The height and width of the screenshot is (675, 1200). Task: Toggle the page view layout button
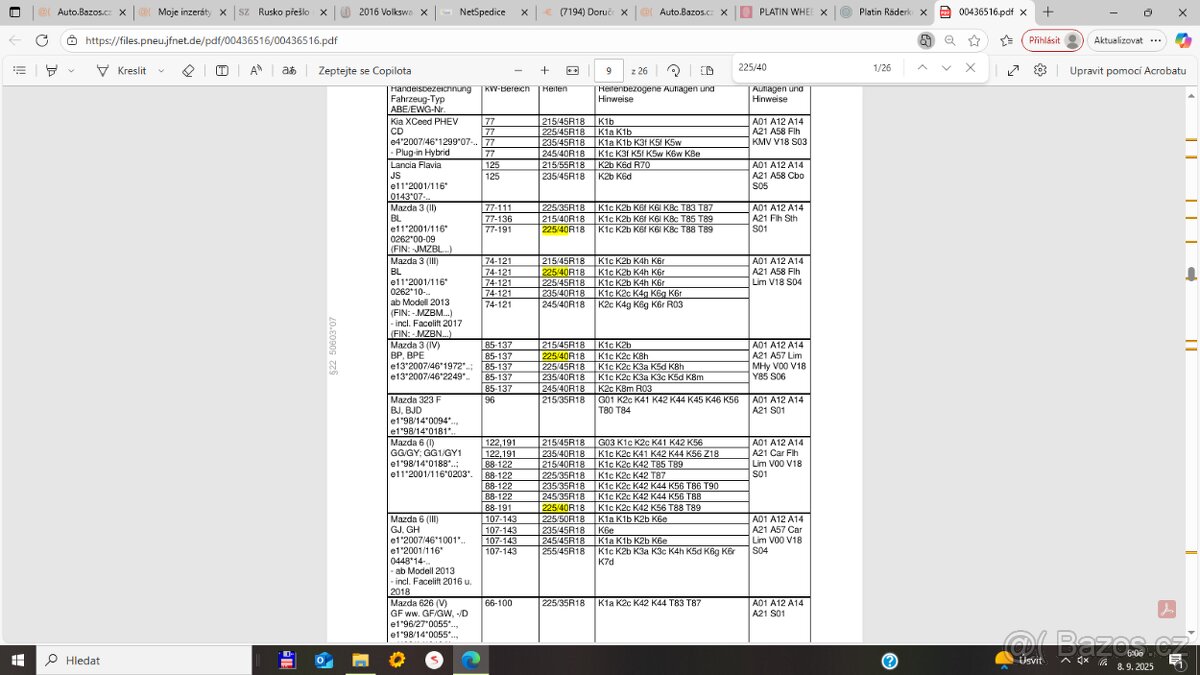pyautogui.click(x=707, y=71)
